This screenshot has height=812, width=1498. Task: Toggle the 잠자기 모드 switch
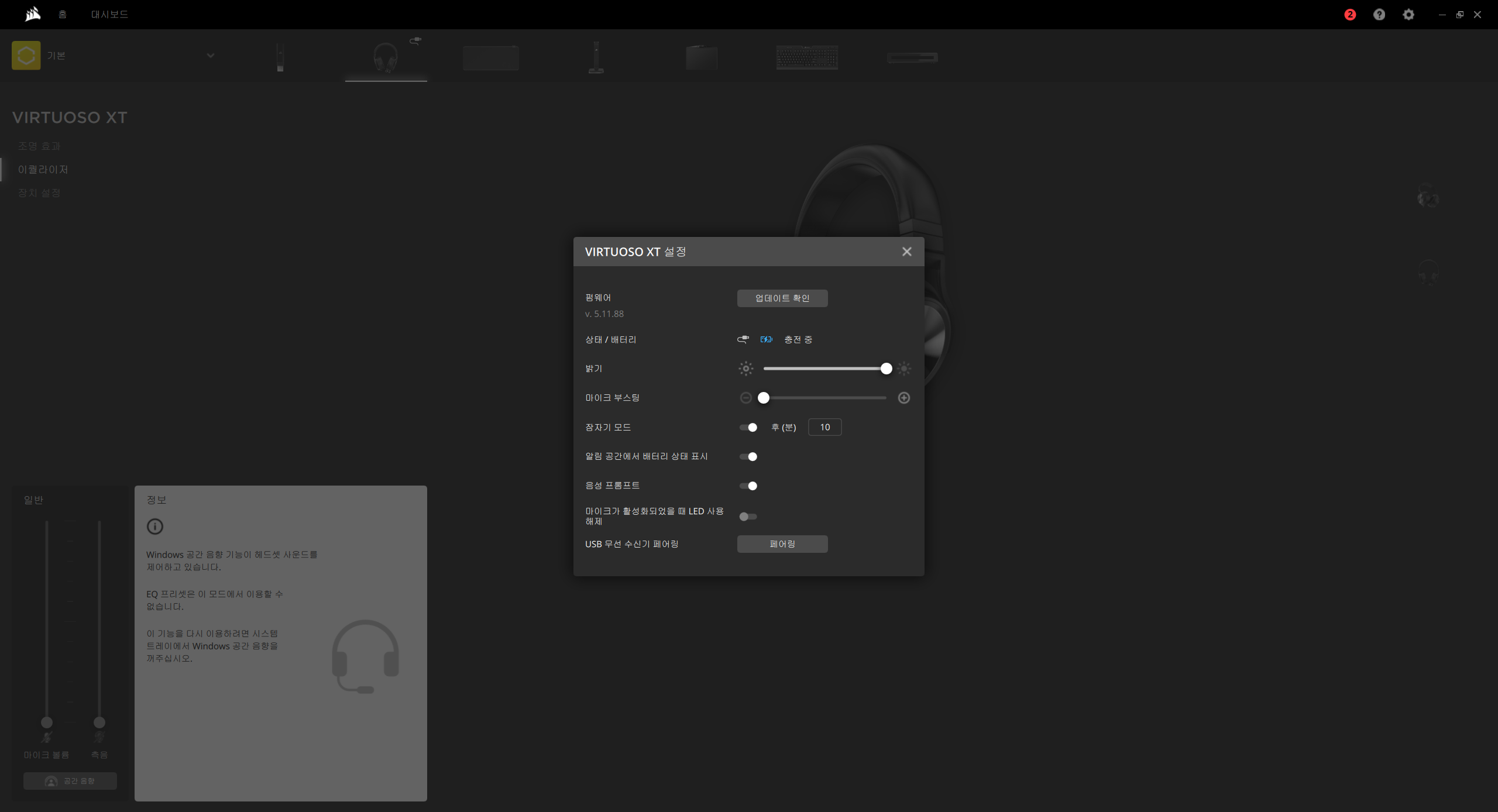(748, 428)
